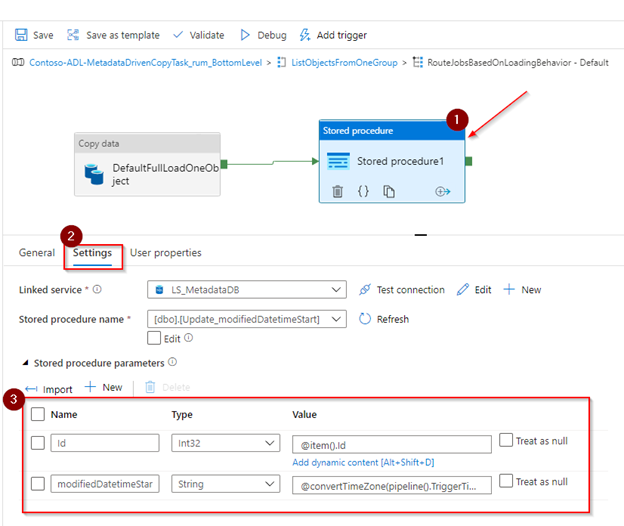Screen dimensions: 624x526
Task: Click the @convertTimeZone value field
Action: (x=392, y=485)
